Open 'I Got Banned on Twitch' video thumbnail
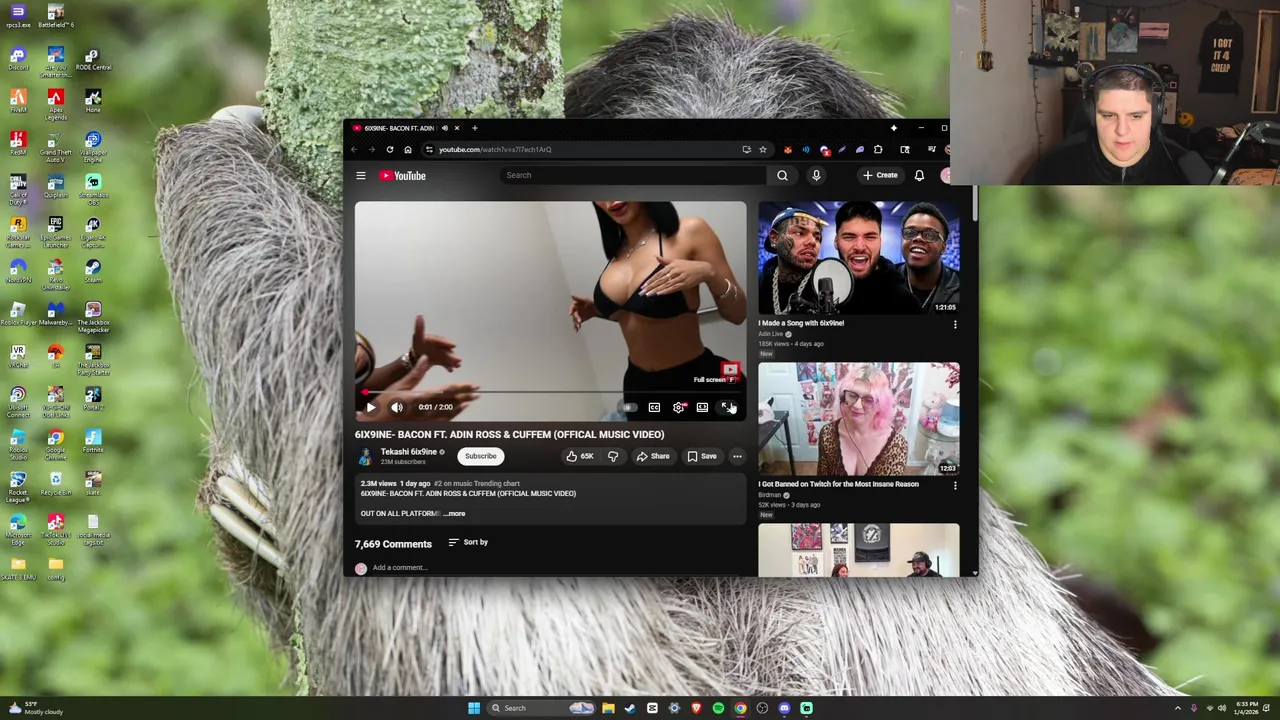The image size is (1280, 720). coord(859,419)
